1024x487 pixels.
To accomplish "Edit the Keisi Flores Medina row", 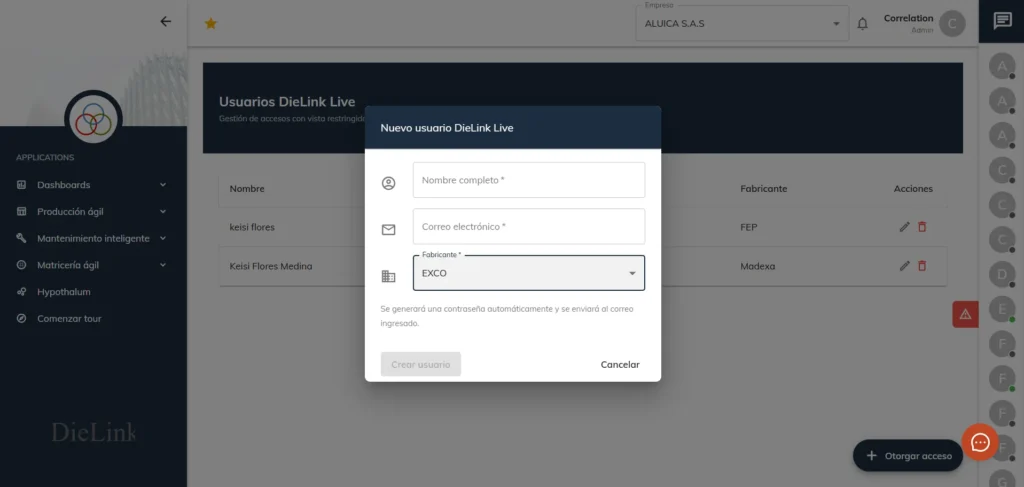I will pyautogui.click(x=904, y=266).
